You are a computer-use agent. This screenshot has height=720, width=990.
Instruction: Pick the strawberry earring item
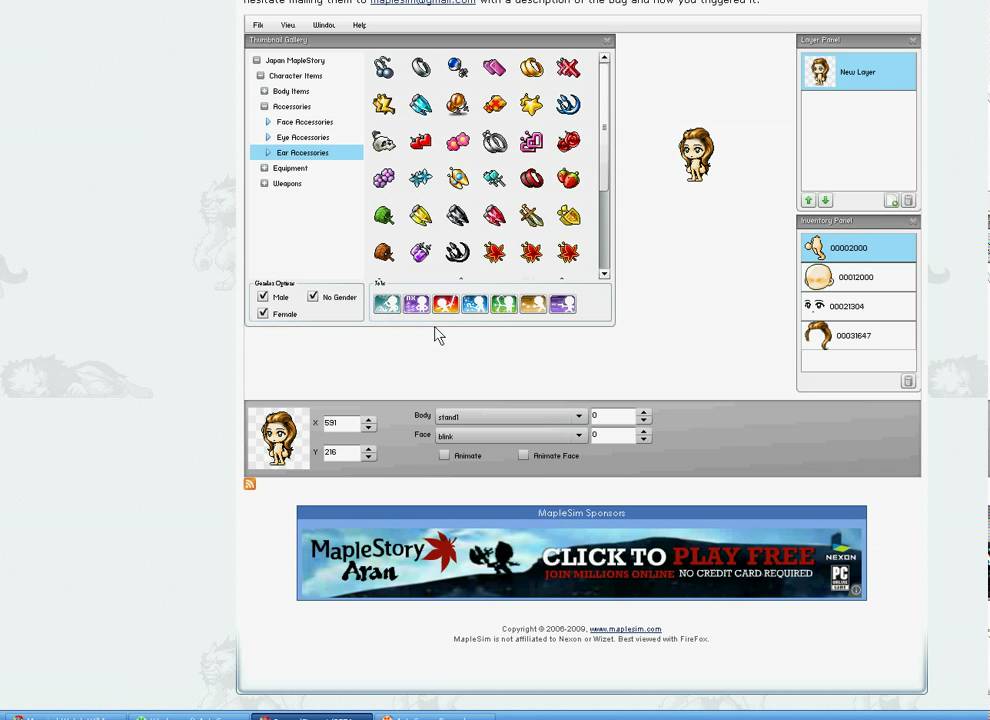coord(568,178)
